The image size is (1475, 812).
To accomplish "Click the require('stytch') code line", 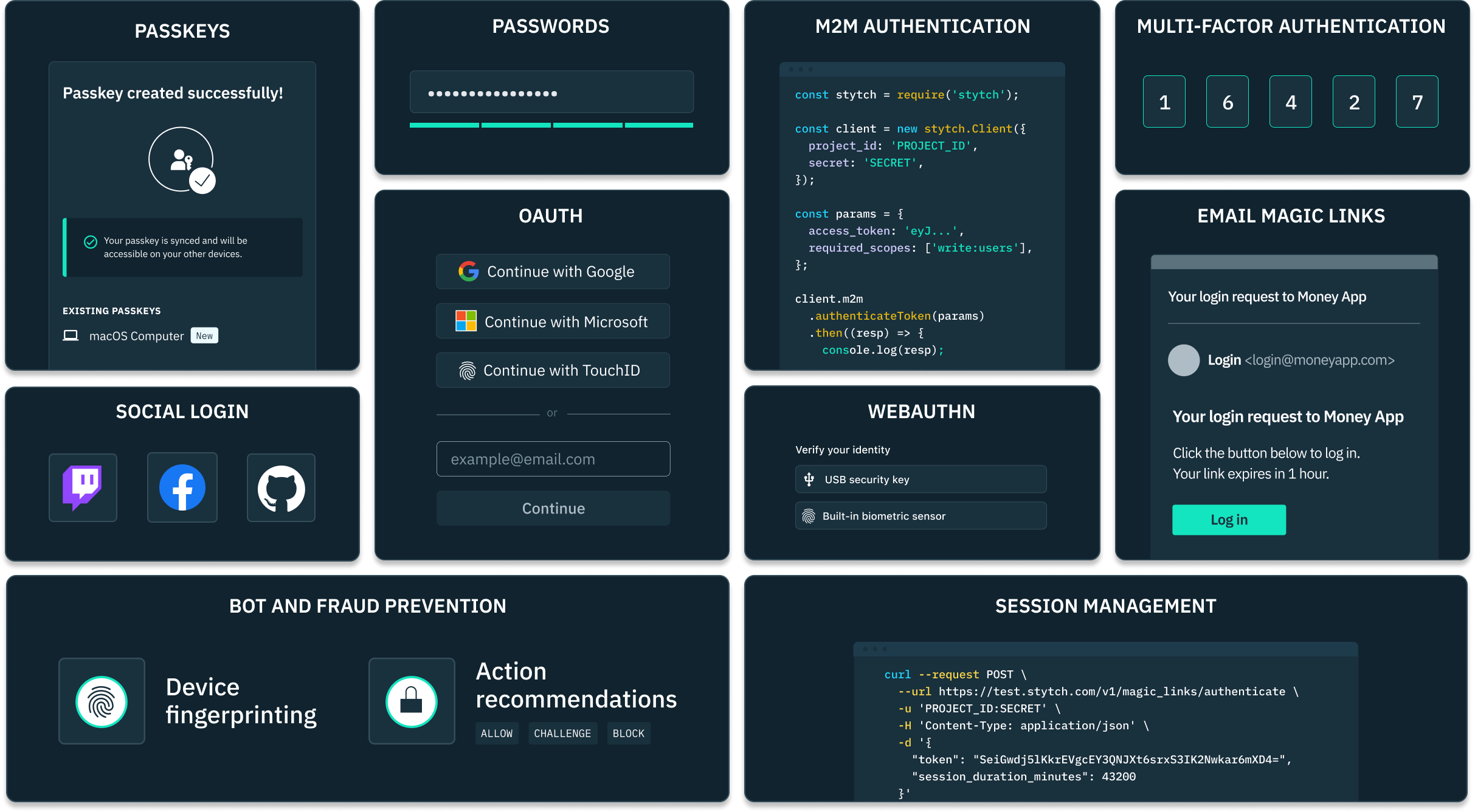I will tap(907, 95).
